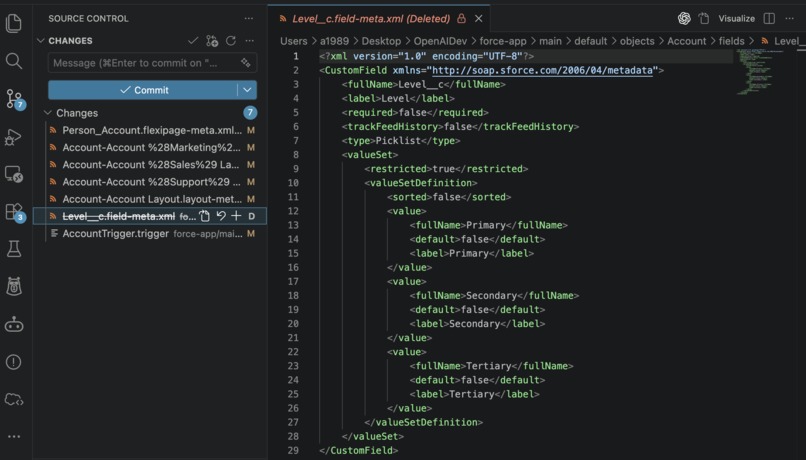This screenshot has height=460, width=806.
Task: Click line number 17 in gutter
Action: 293,281
